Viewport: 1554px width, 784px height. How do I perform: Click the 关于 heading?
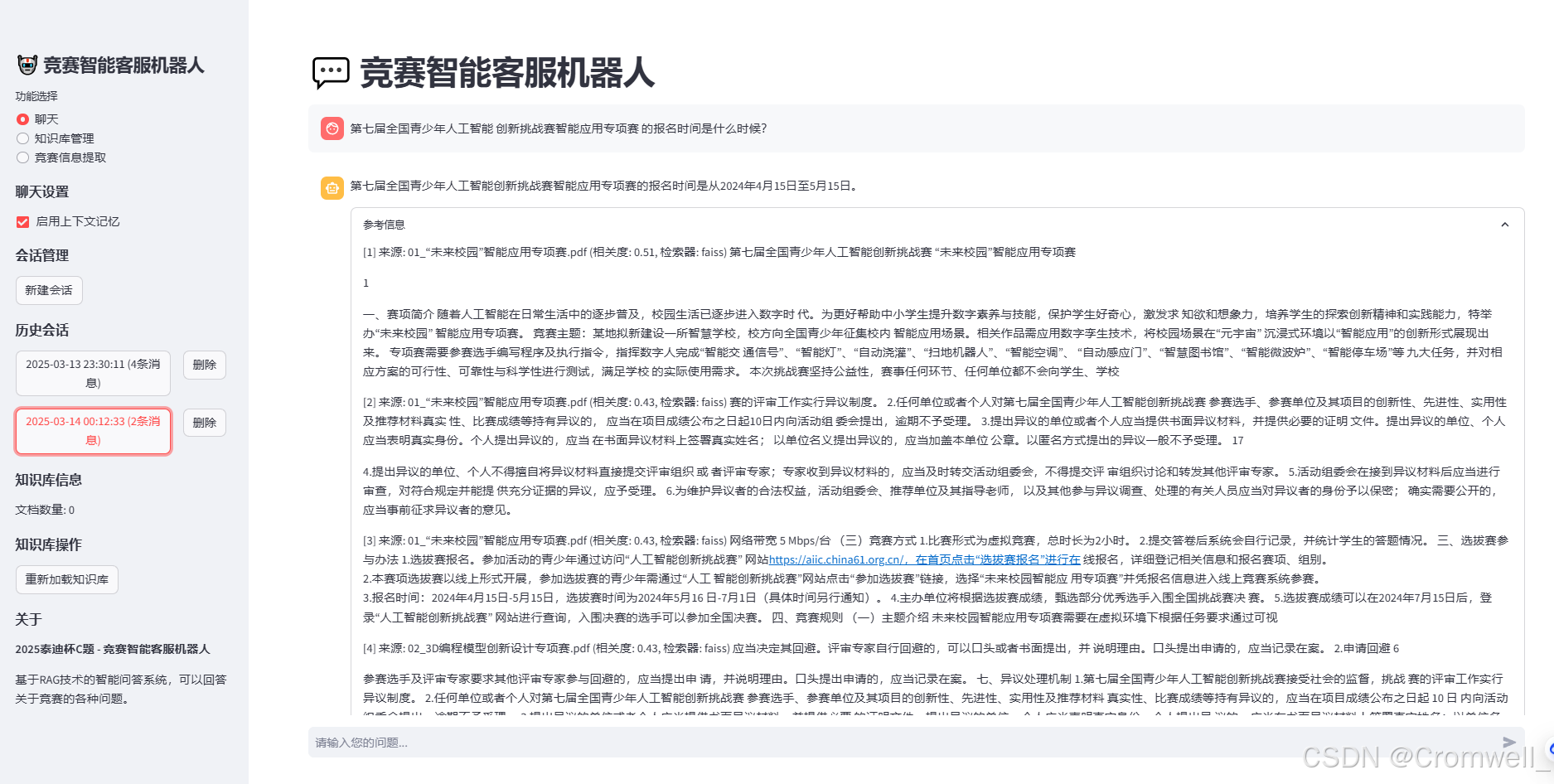pos(28,619)
